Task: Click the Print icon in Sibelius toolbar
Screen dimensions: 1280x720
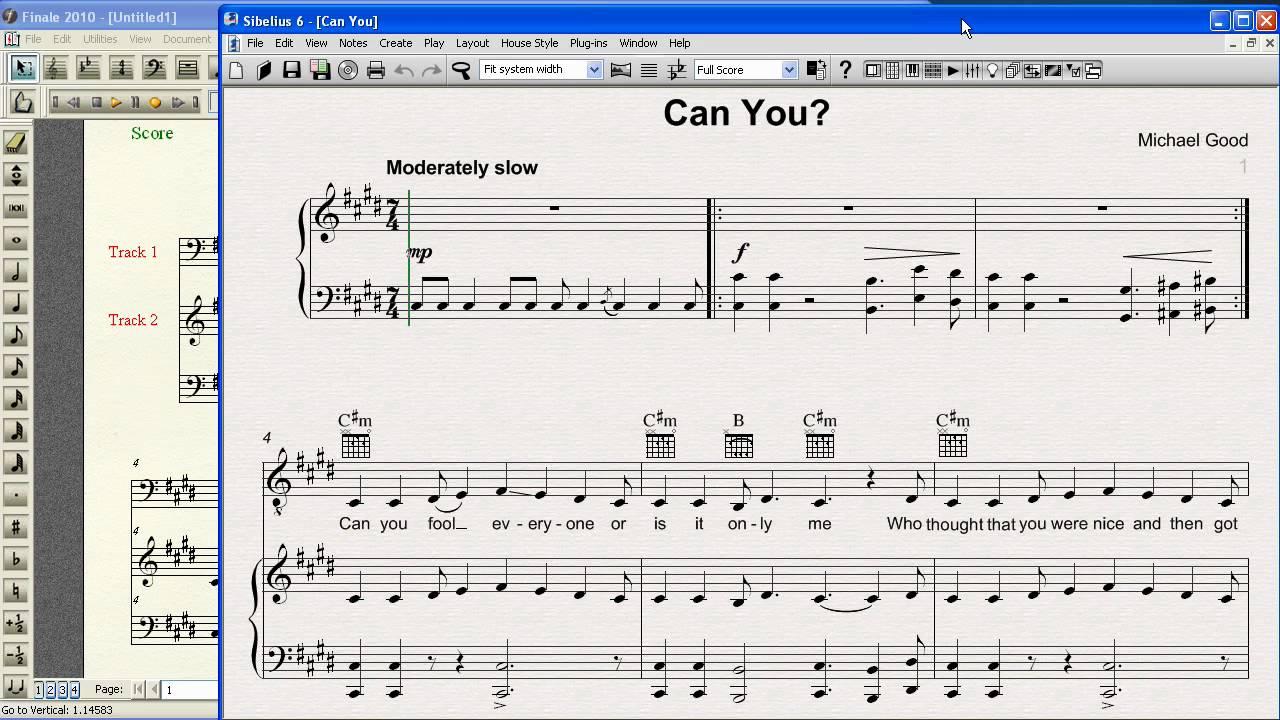Action: click(376, 70)
